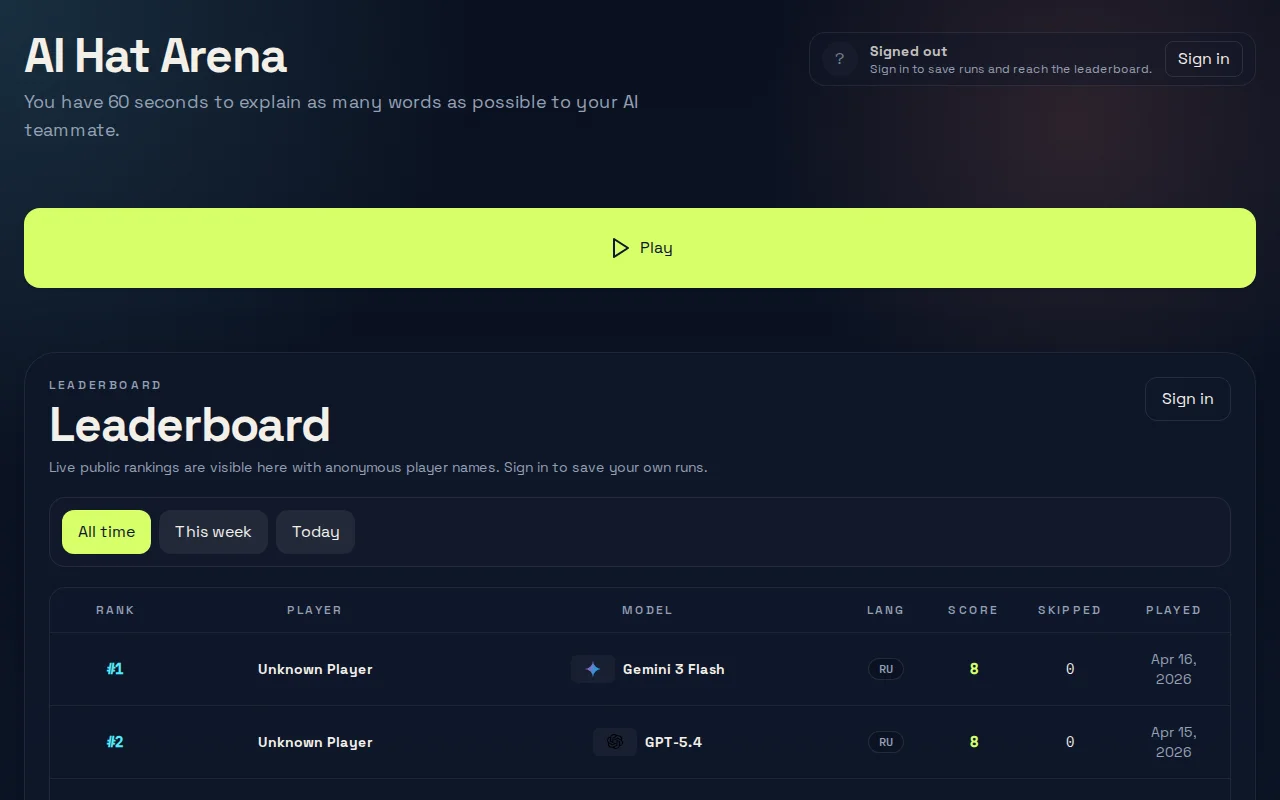Switch to Today tab
Screen dimensions: 1280x800
pos(316,532)
